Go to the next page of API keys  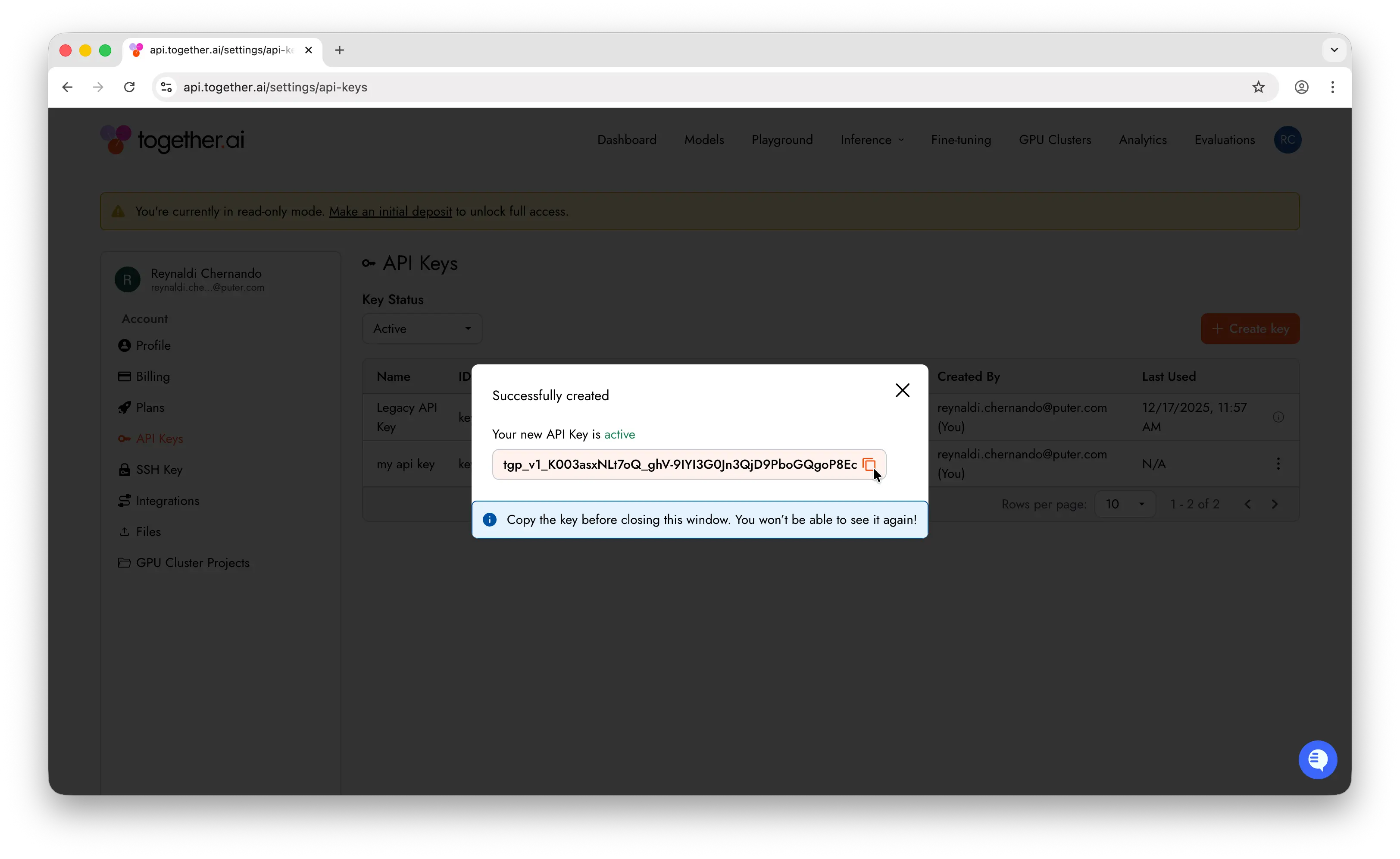tap(1275, 504)
